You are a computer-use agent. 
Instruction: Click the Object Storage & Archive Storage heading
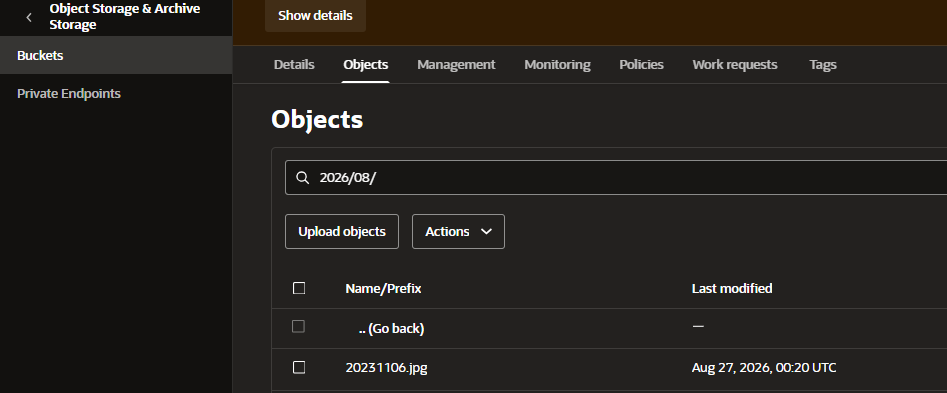coord(125,17)
